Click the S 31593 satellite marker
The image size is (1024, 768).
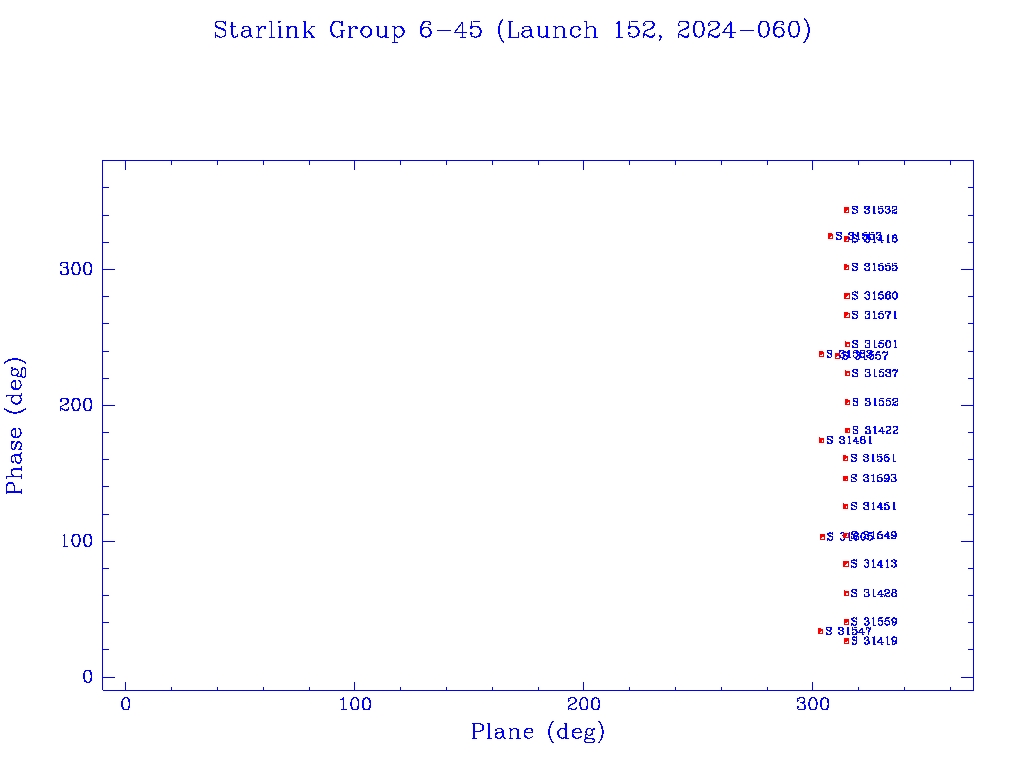coord(845,478)
